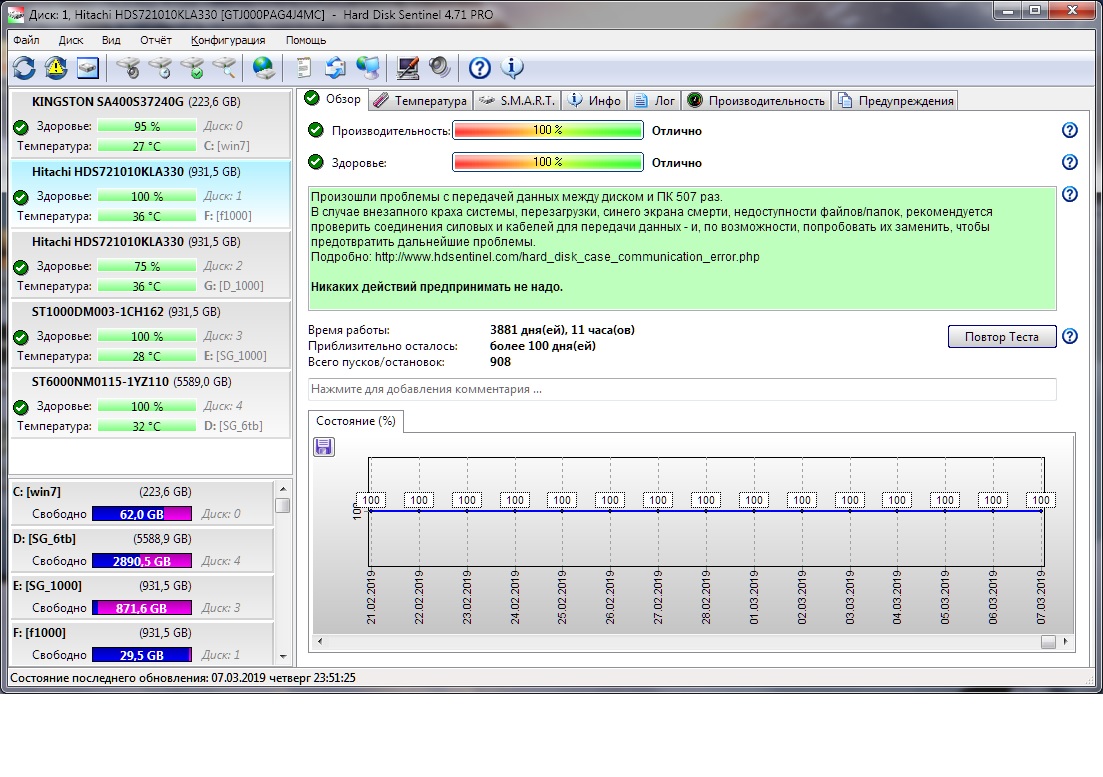This screenshot has width=1103, height=777.
Task: Switch to the S.M.A.R.T. tab
Action: click(x=517, y=101)
